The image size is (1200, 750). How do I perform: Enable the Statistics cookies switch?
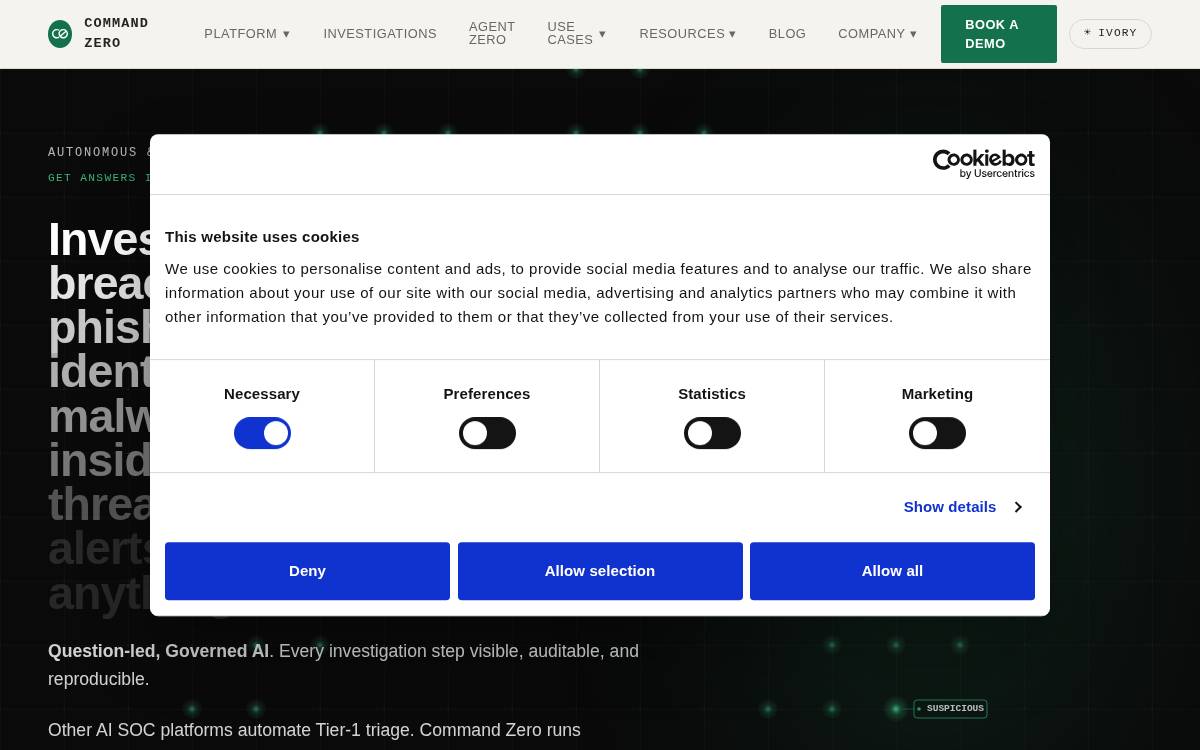pyautogui.click(x=712, y=433)
